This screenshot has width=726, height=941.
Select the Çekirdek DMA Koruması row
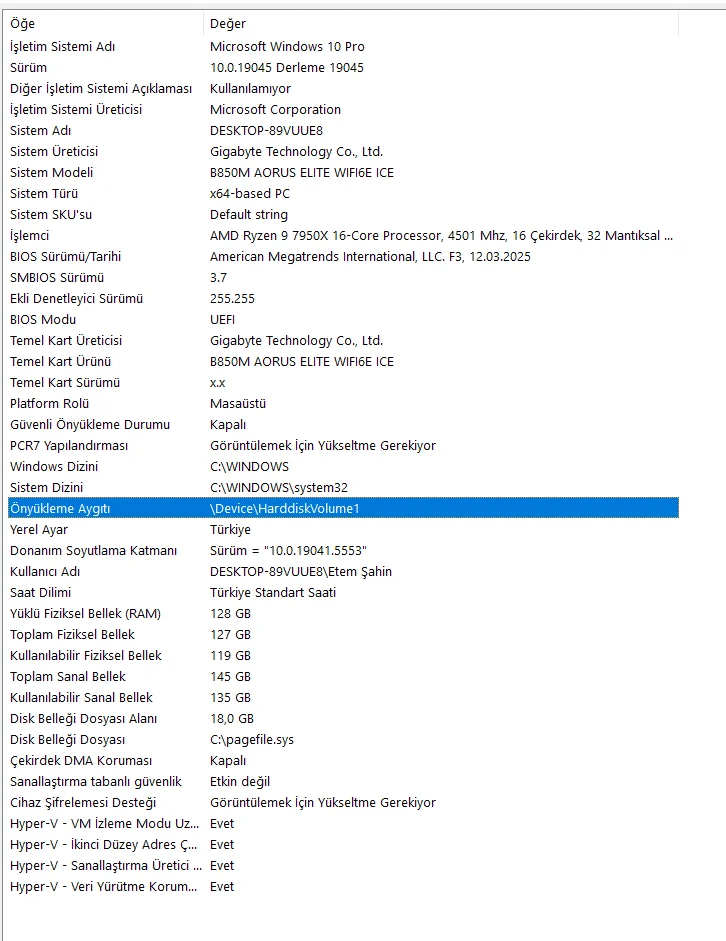[343, 760]
